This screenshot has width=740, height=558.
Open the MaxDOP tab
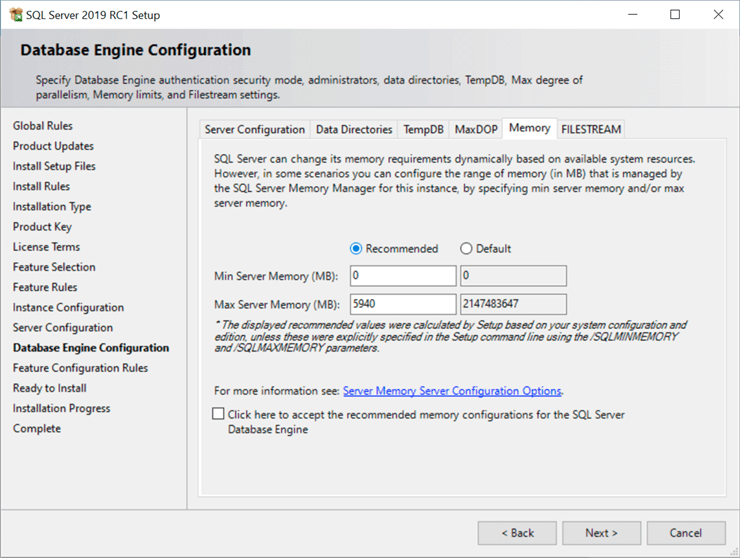point(475,130)
